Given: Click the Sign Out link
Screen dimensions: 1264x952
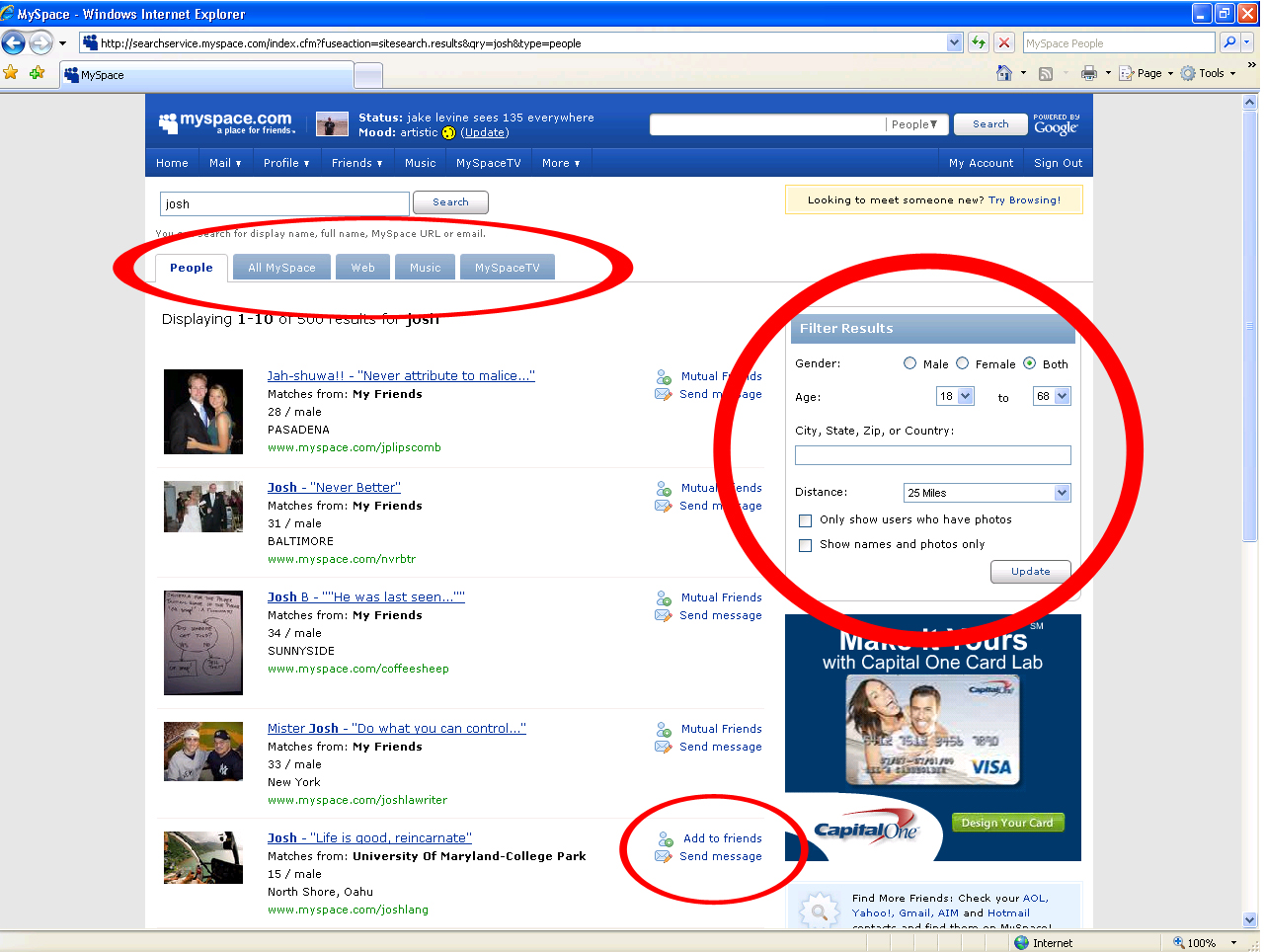Looking at the screenshot, I should (x=1059, y=163).
